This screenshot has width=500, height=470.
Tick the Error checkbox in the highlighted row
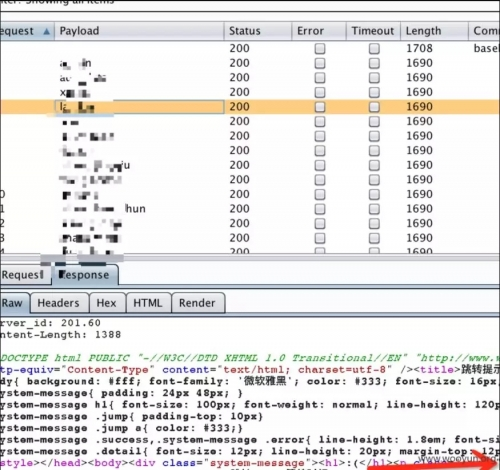coord(320,107)
